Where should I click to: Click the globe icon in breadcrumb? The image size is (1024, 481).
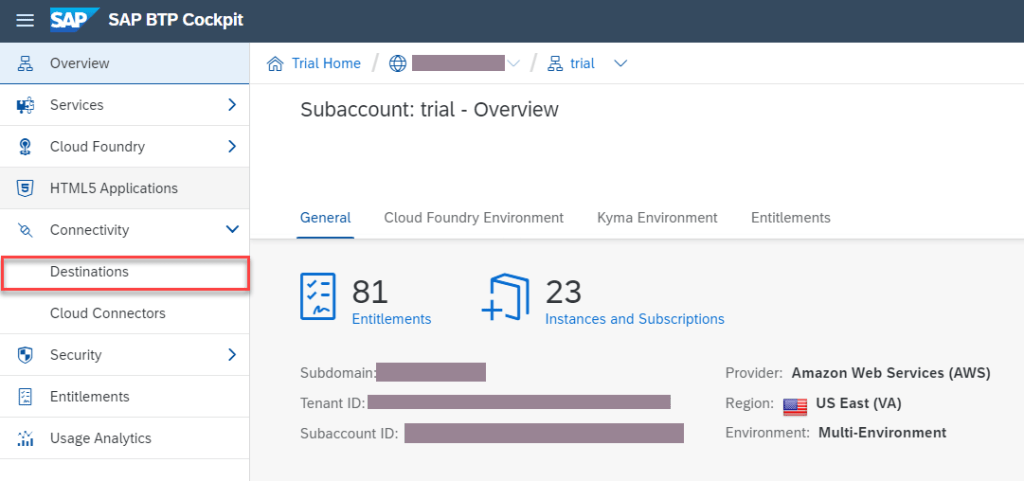398,64
